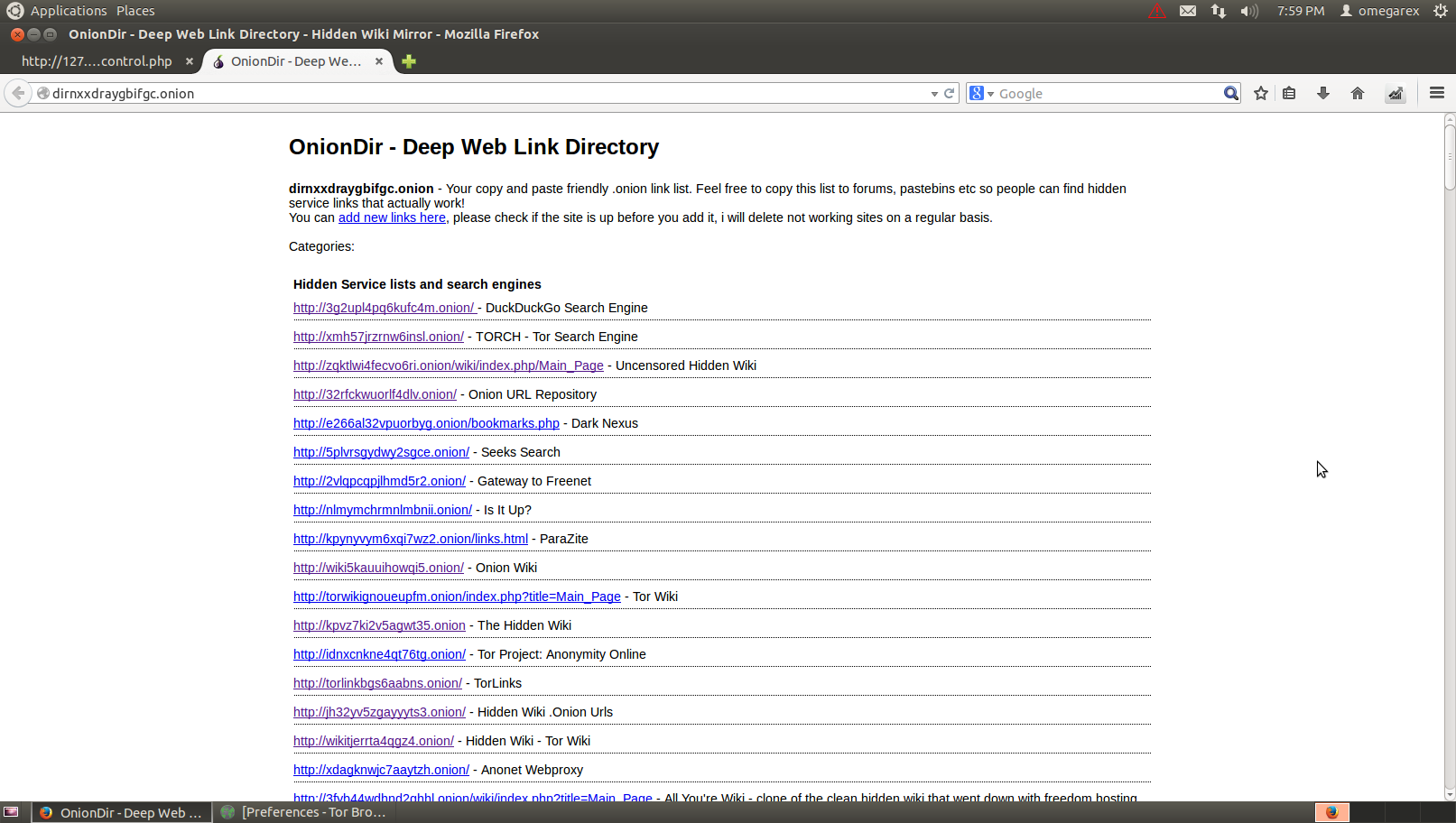Open the Dark Nexus bookmarks link

coord(426,423)
